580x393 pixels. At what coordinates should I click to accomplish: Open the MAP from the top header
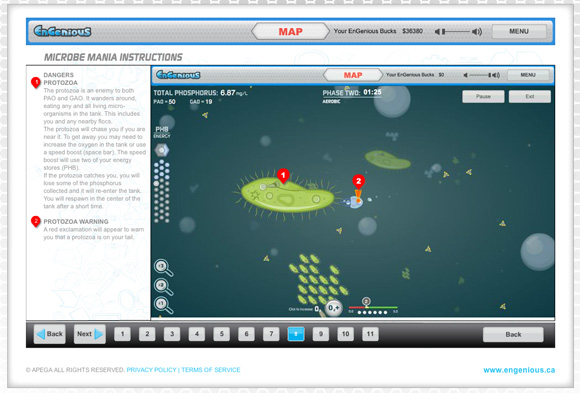pyautogui.click(x=290, y=31)
